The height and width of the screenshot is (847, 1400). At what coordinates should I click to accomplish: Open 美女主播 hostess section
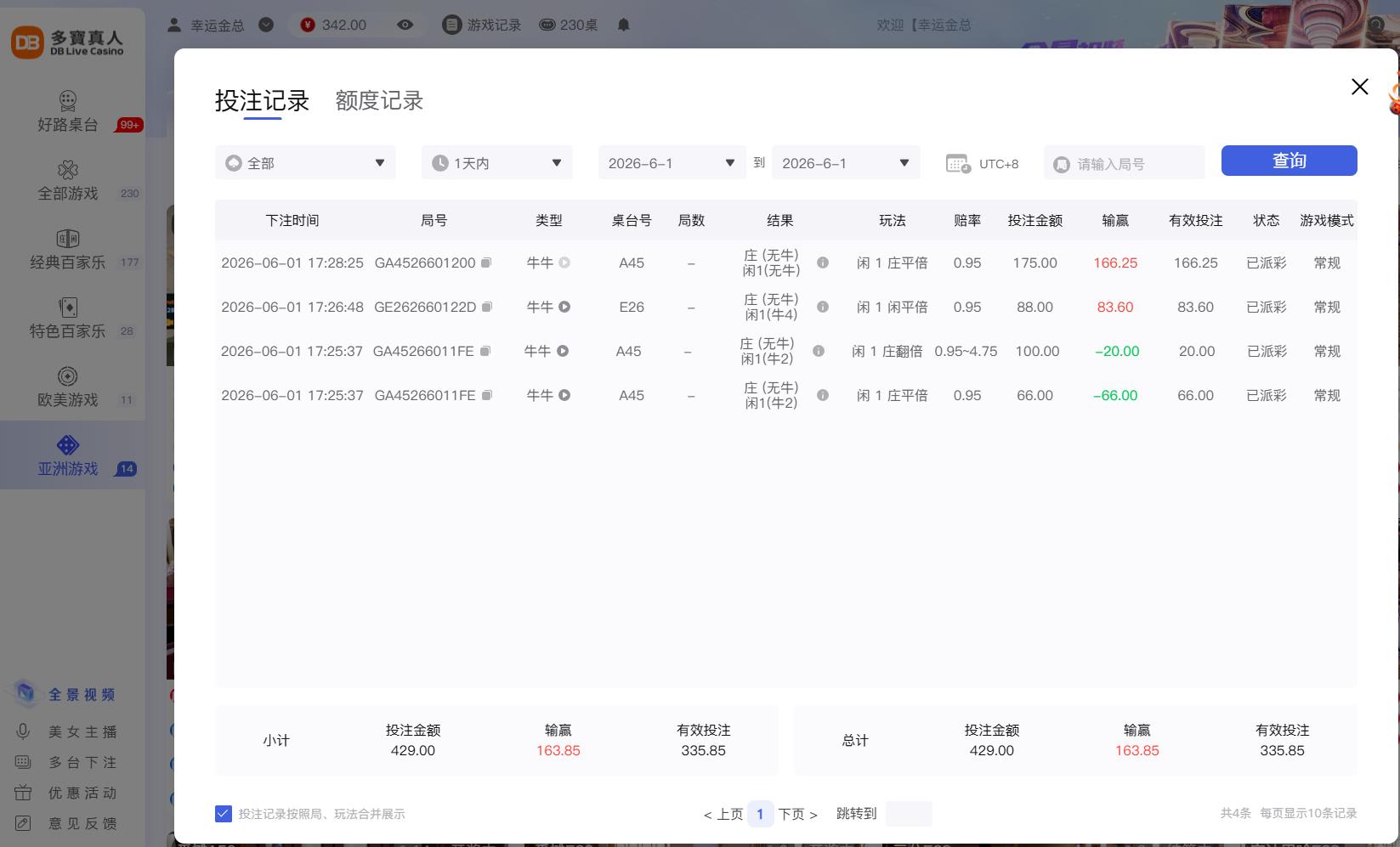tap(66, 731)
